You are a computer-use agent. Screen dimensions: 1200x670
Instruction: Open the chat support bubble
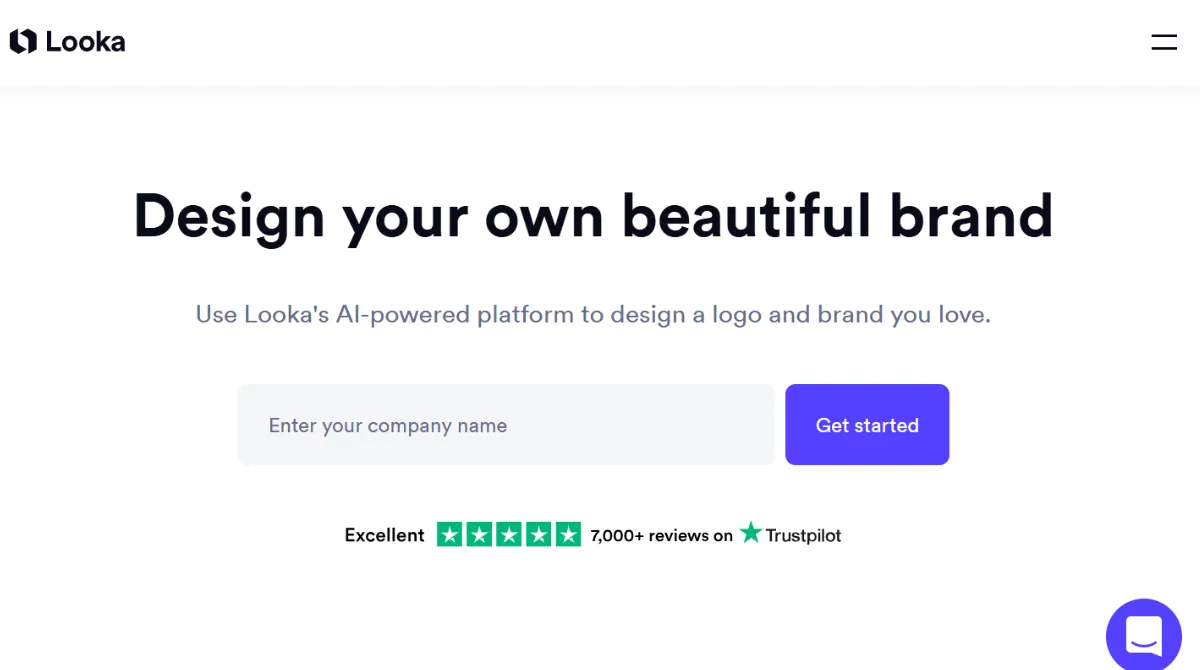tap(1144, 636)
